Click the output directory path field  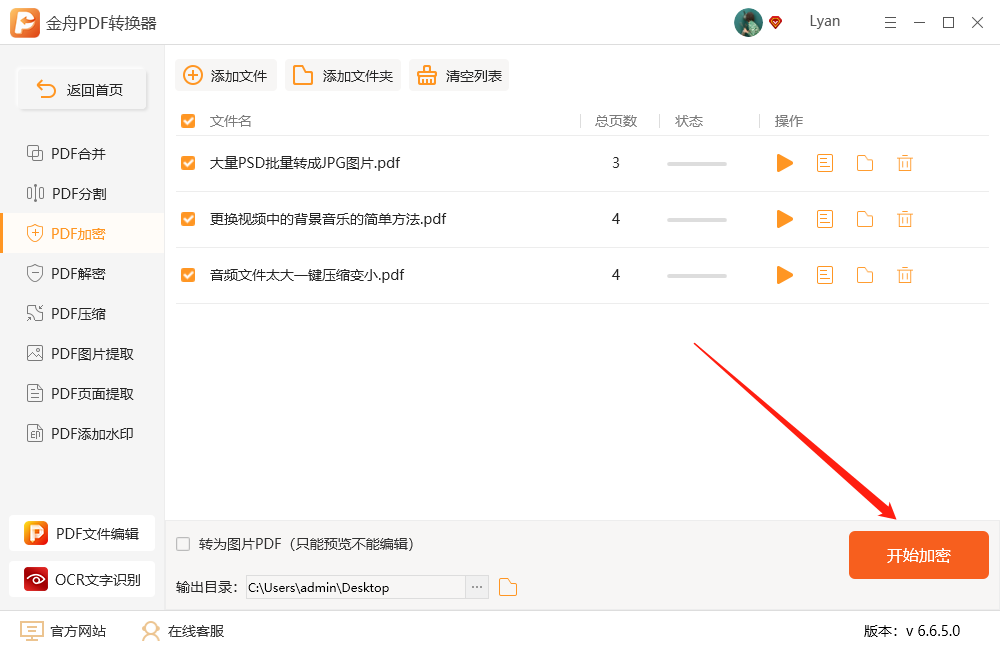point(356,587)
